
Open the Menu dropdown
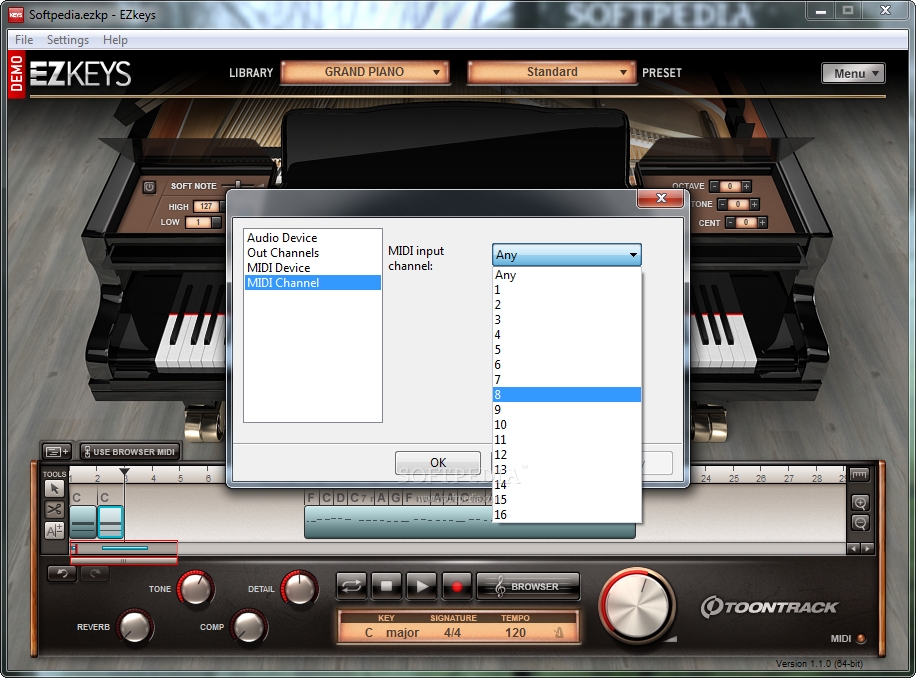click(x=853, y=74)
